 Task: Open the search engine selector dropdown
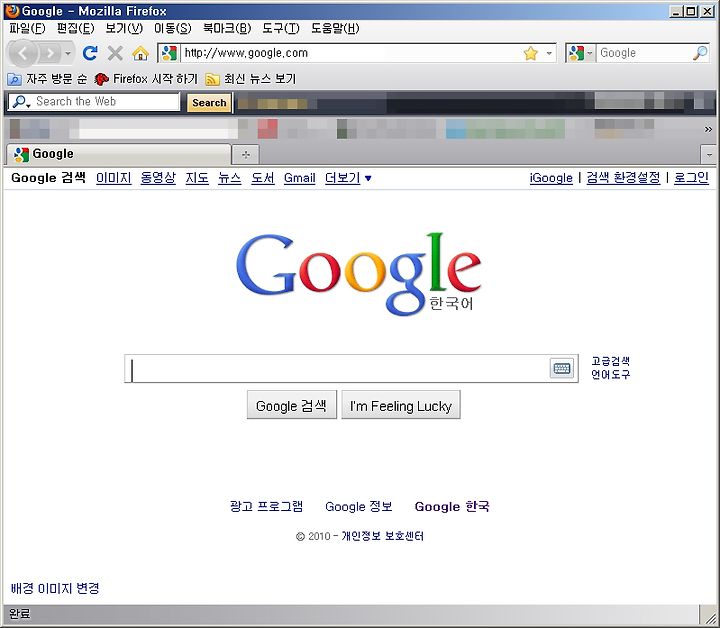click(581, 53)
